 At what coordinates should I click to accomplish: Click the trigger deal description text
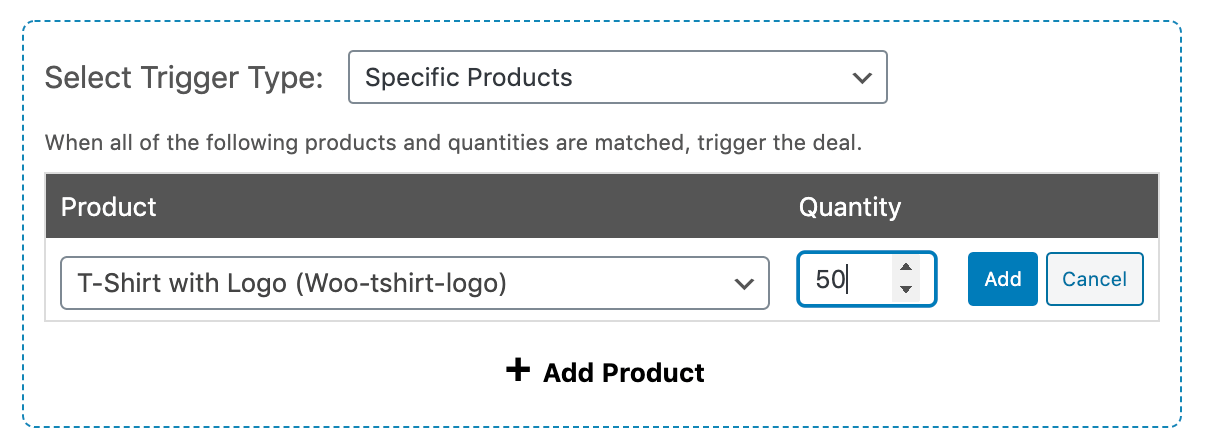453,142
